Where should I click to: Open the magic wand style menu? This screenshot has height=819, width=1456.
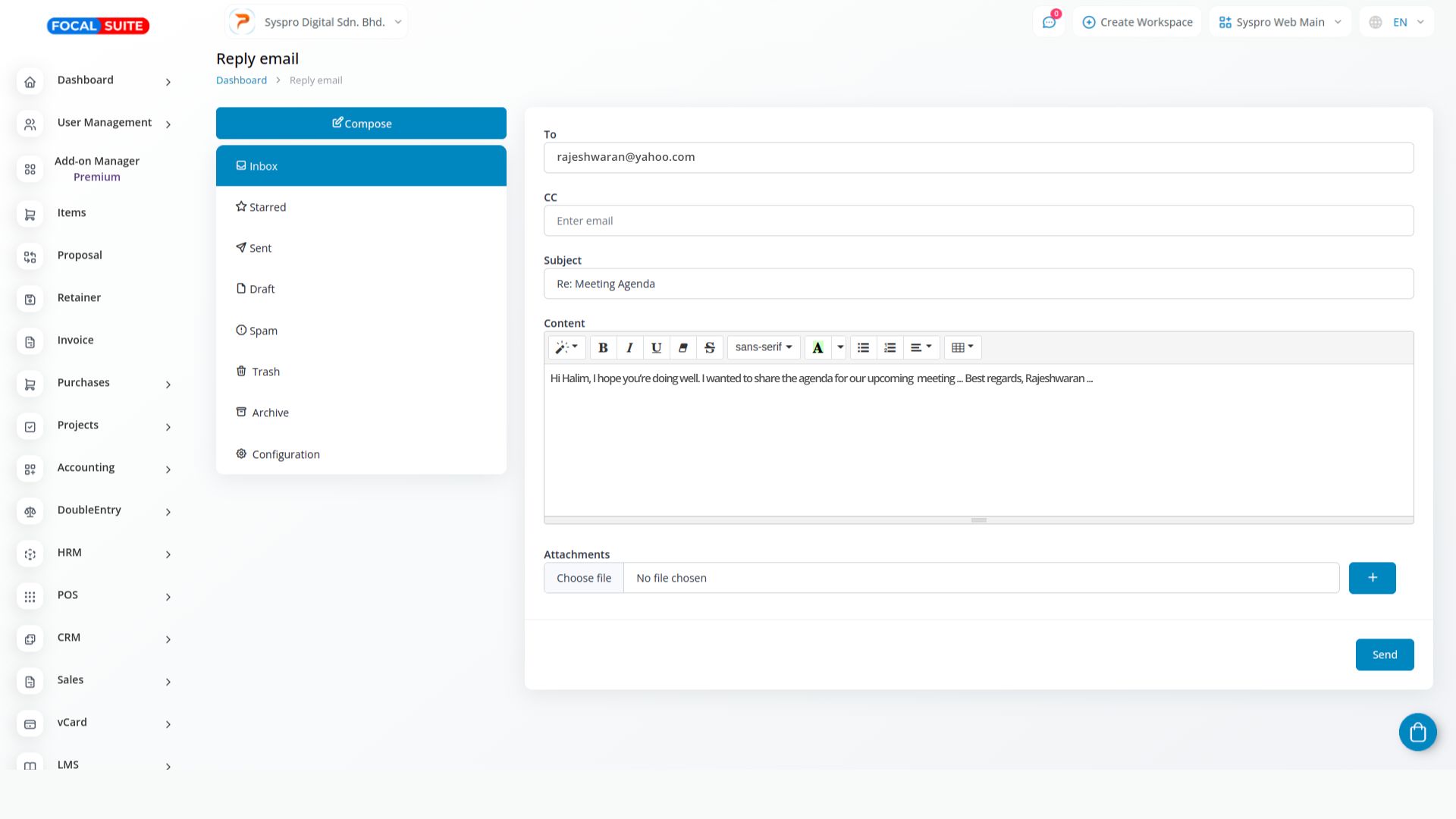[566, 347]
